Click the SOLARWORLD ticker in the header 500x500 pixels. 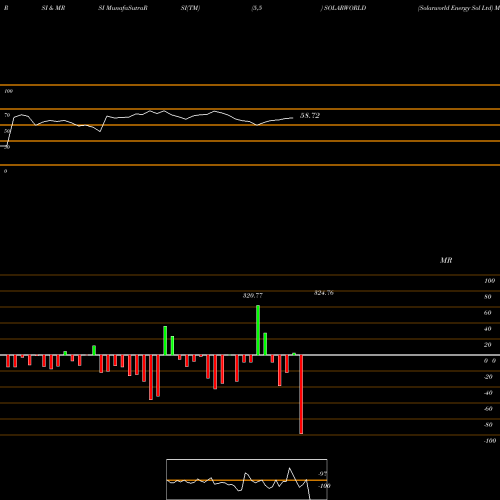[345, 8]
